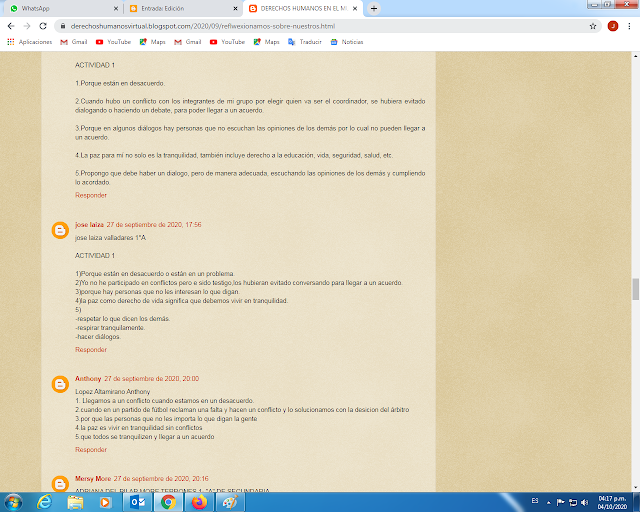The image size is (640, 512).
Task: Click the ACTIVIDAD 1 heading in jose laiza's comment
Action: (x=95, y=256)
